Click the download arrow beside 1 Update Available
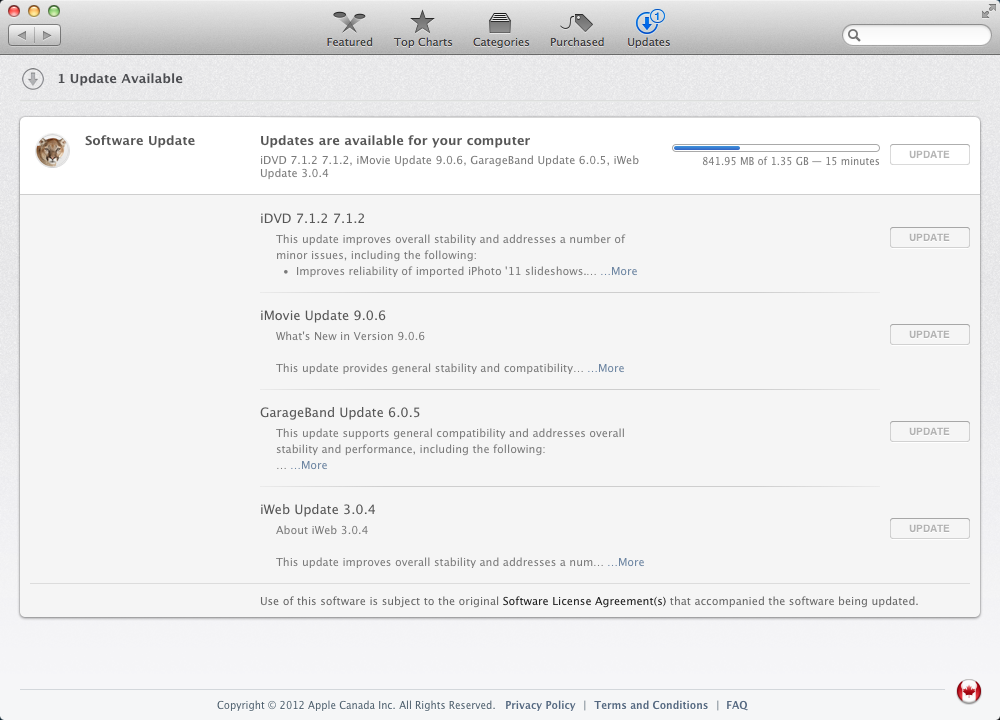Viewport: 1000px width, 720px height. coord(33,79)
